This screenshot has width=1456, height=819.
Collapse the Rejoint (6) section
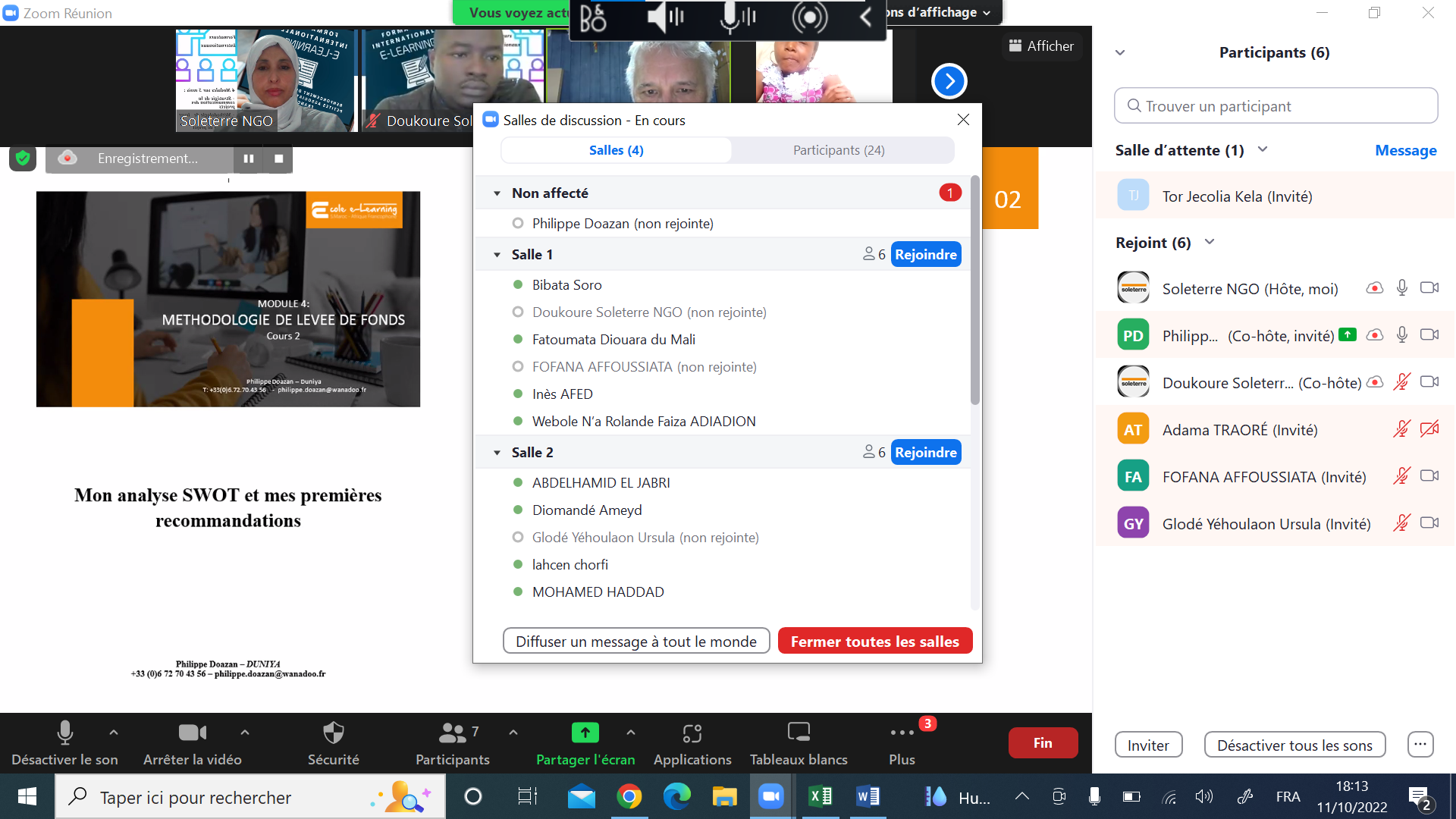[1210, 242]
